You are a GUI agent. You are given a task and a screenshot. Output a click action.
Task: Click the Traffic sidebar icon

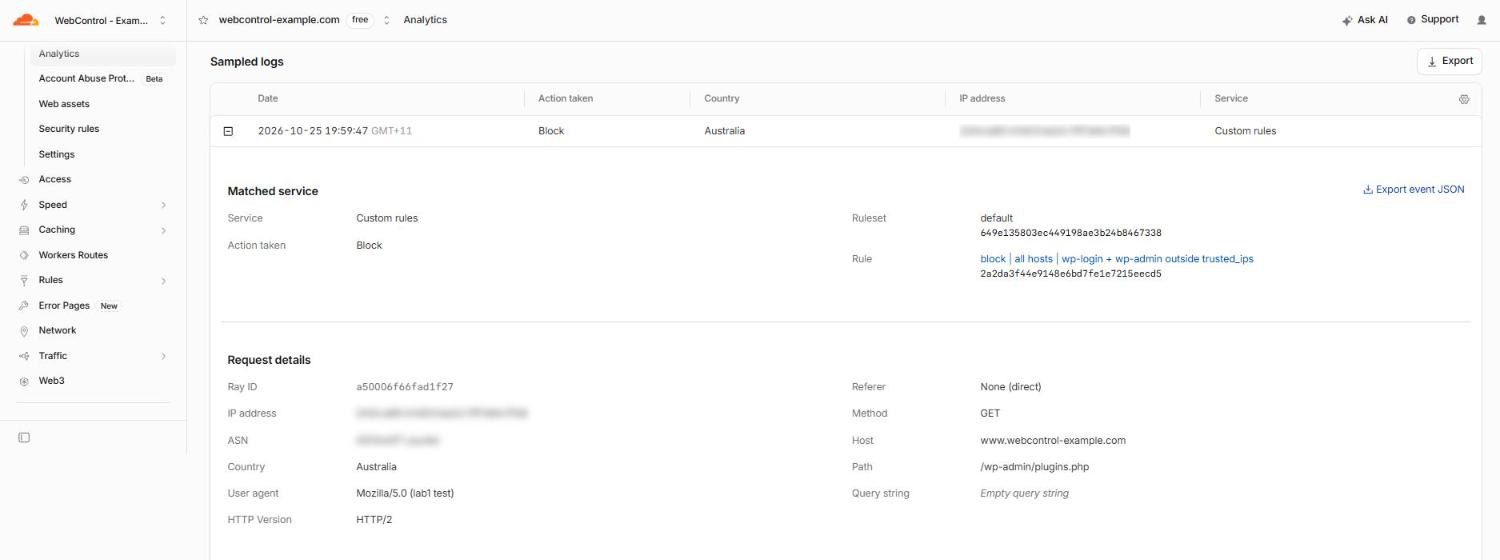tap(24, 356)
